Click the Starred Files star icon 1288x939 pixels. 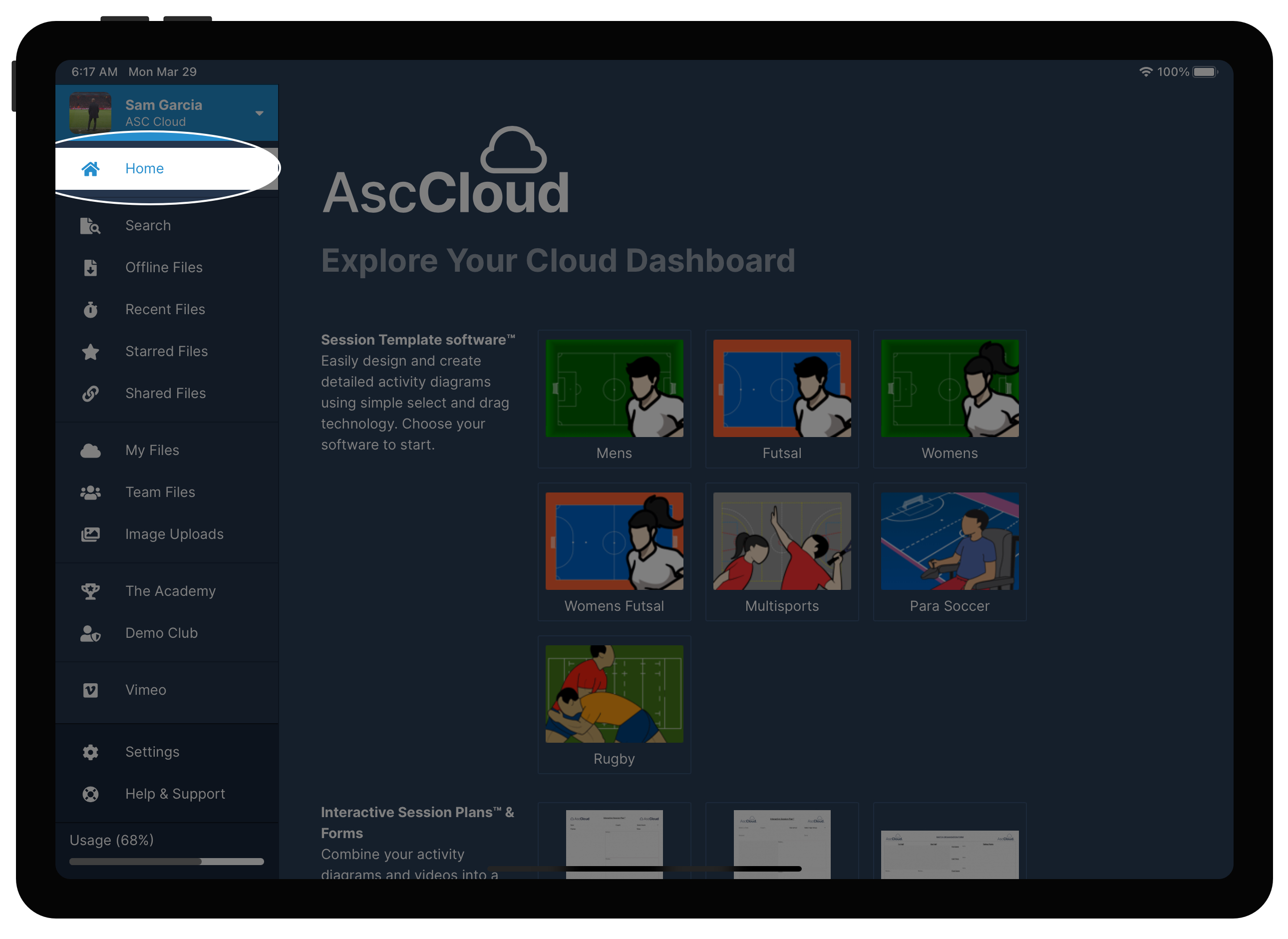[x=90, y=352]
